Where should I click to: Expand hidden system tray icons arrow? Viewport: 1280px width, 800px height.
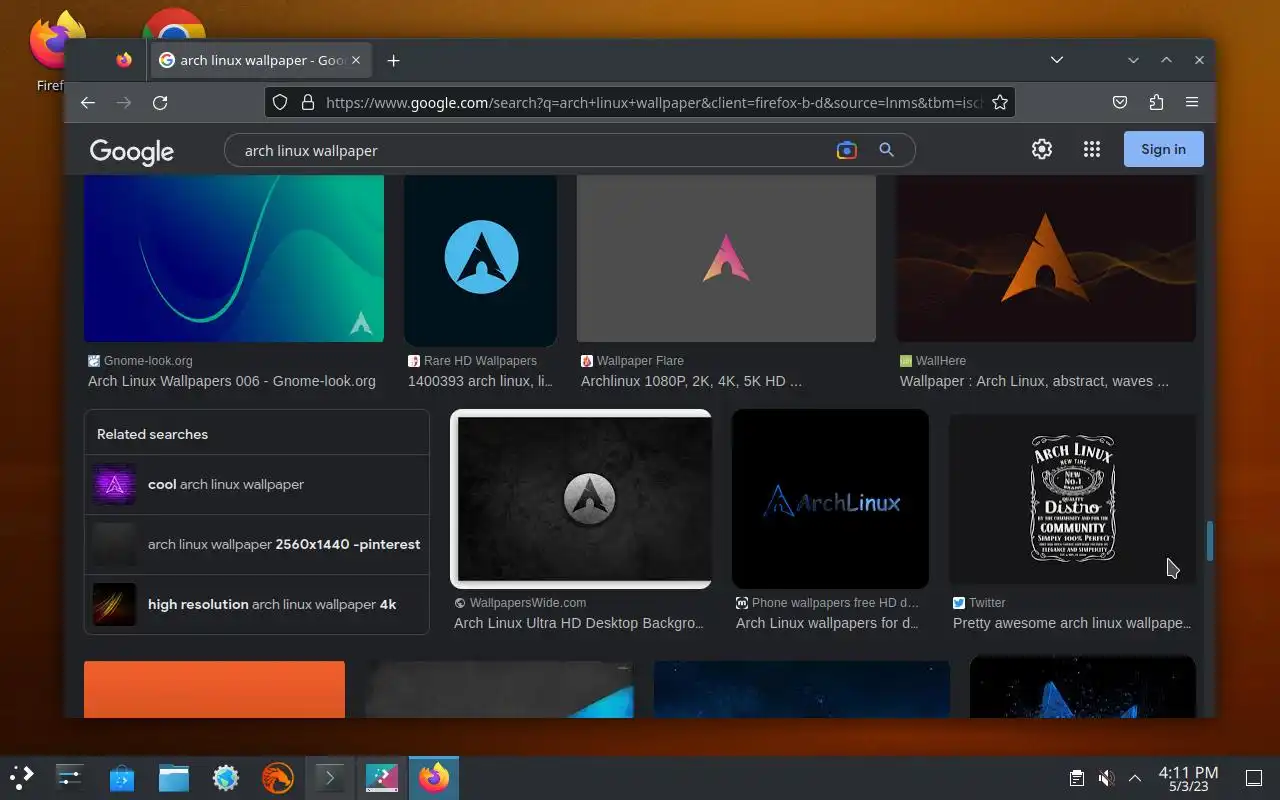pos(1135,777)
